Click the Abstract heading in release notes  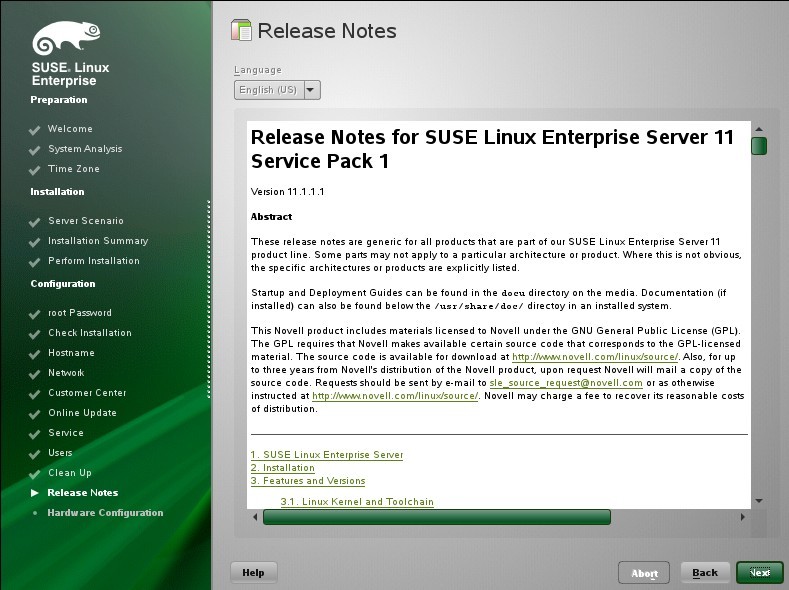[271, 217]
